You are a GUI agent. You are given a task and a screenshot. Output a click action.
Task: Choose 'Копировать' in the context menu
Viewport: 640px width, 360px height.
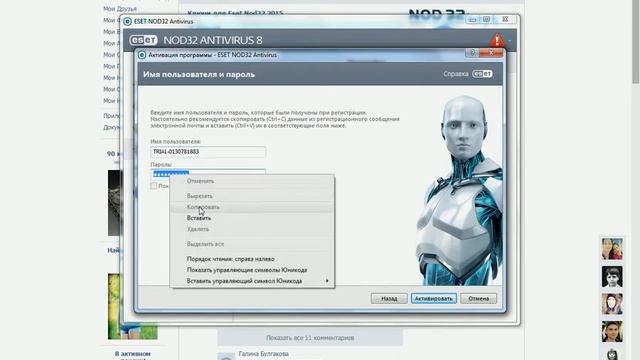tap(252, 207)
